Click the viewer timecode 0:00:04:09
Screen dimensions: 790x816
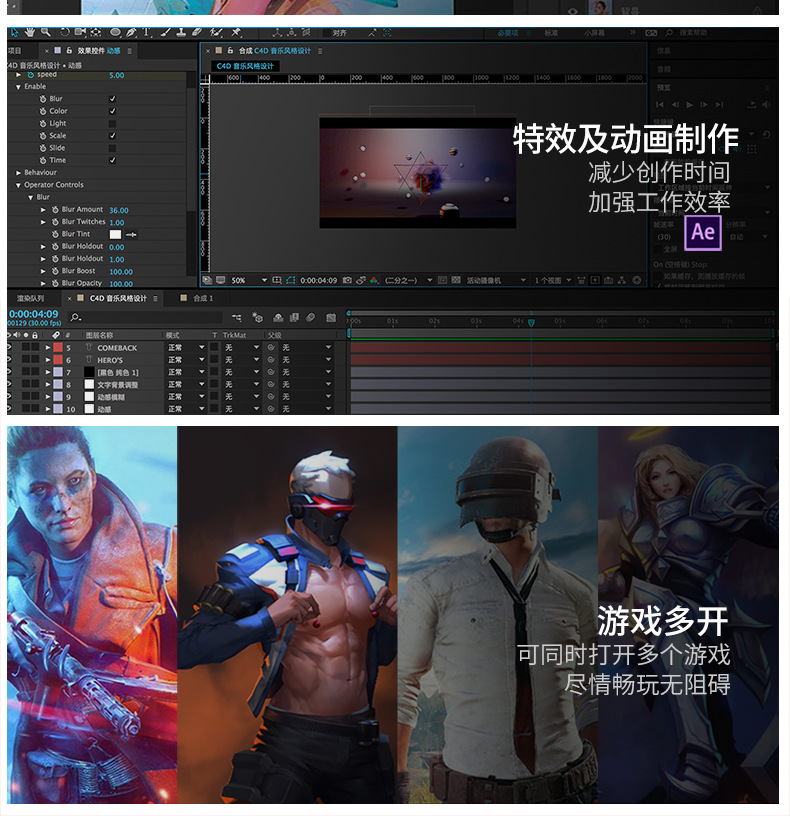(x=318, y=280)
